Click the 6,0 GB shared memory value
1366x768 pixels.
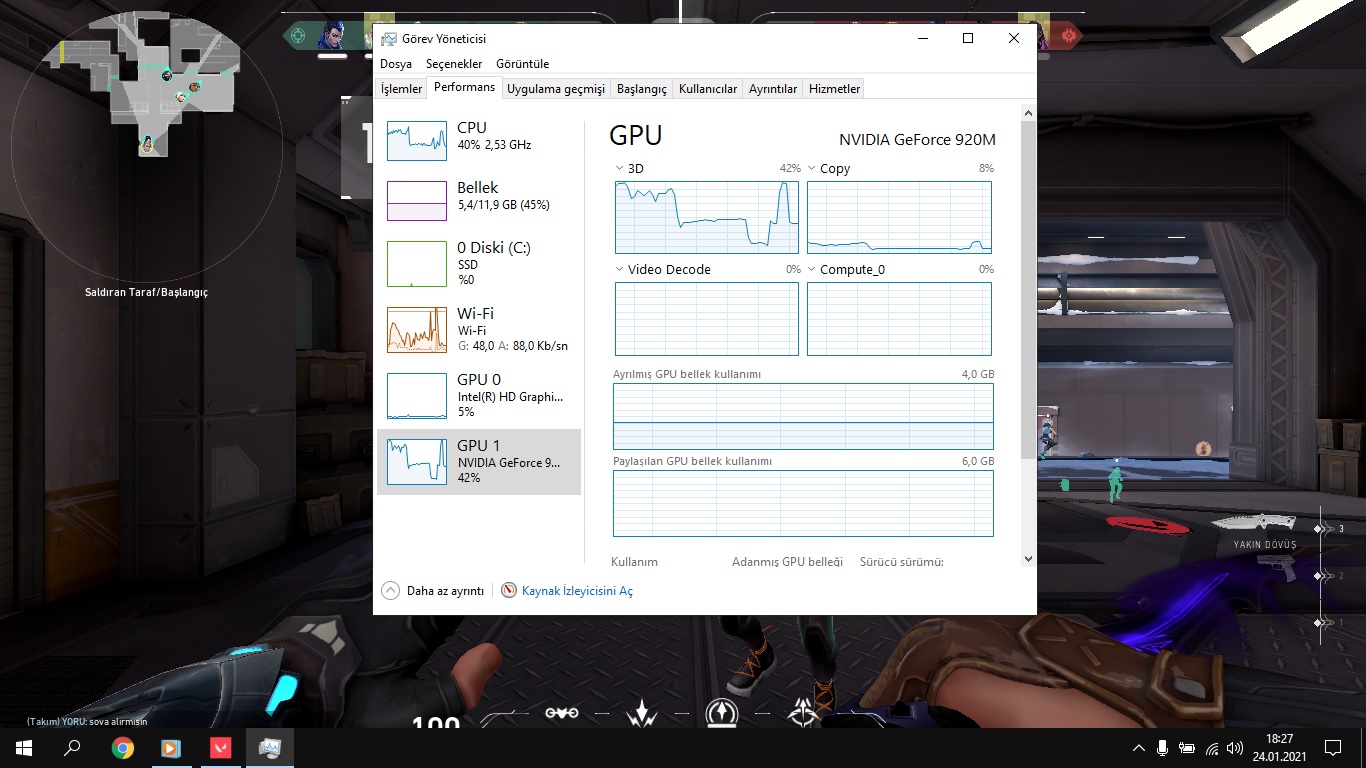(x=977, y=461)
